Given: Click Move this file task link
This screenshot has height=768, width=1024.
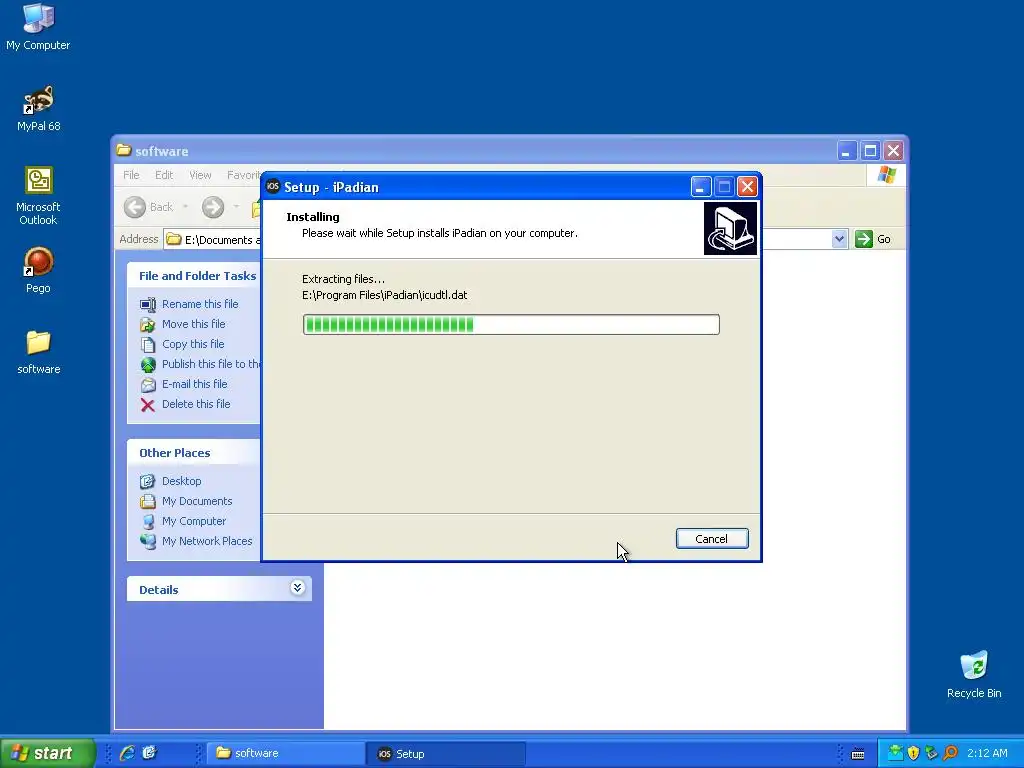Looking at the screenshot, I should click(193, 324).
